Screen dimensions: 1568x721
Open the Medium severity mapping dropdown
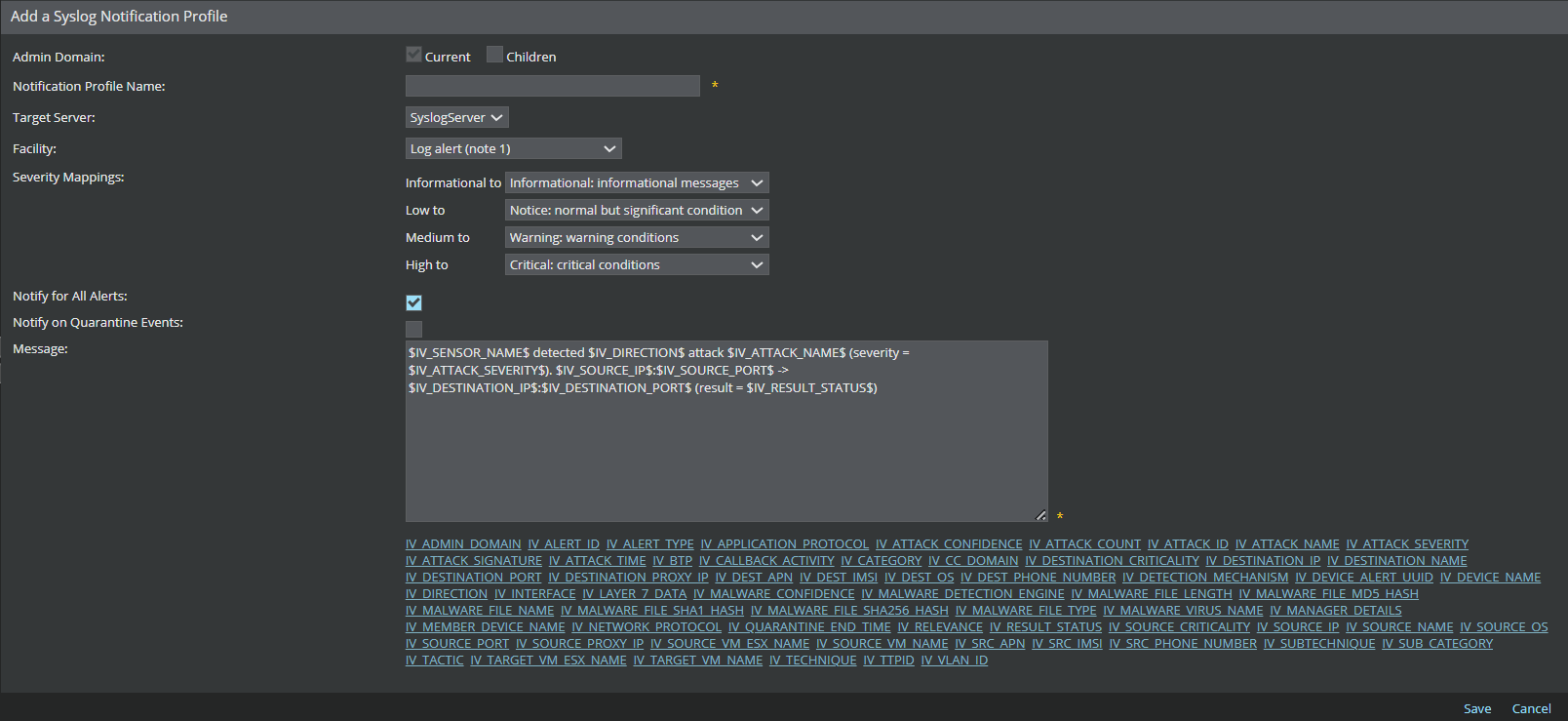click(x=637, y=237)
